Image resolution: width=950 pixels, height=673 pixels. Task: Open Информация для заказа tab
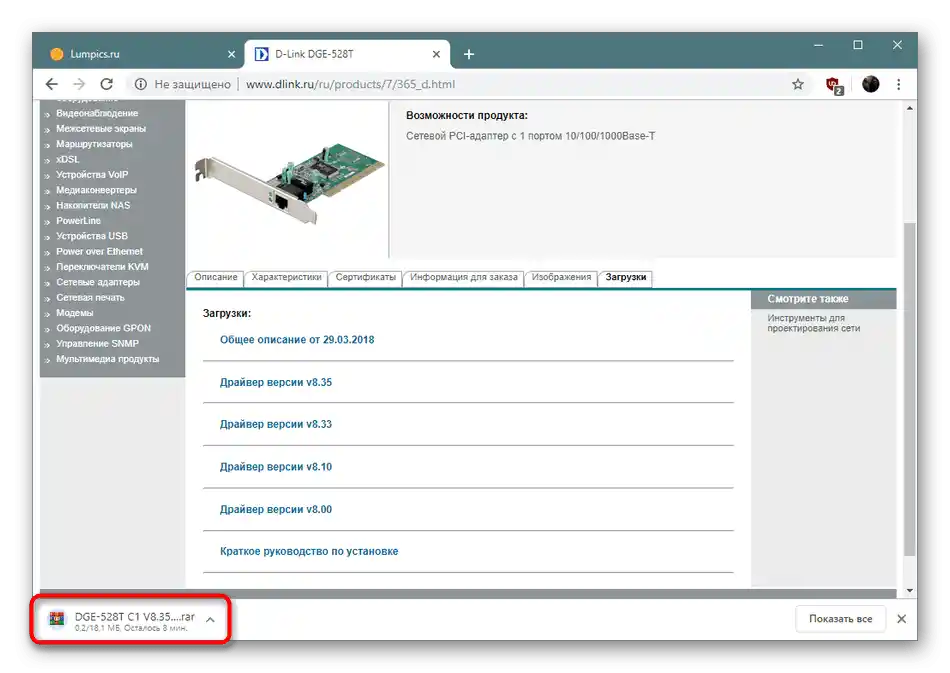pyautogui.click(x=463, y=277)
